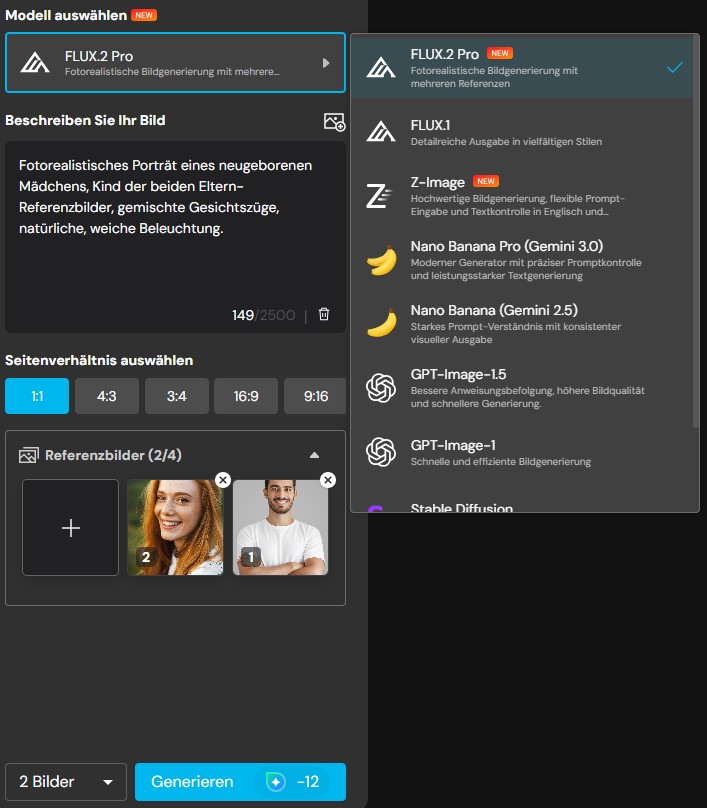Choose FLUX.2 Pro in the model list

coord(522,68)
